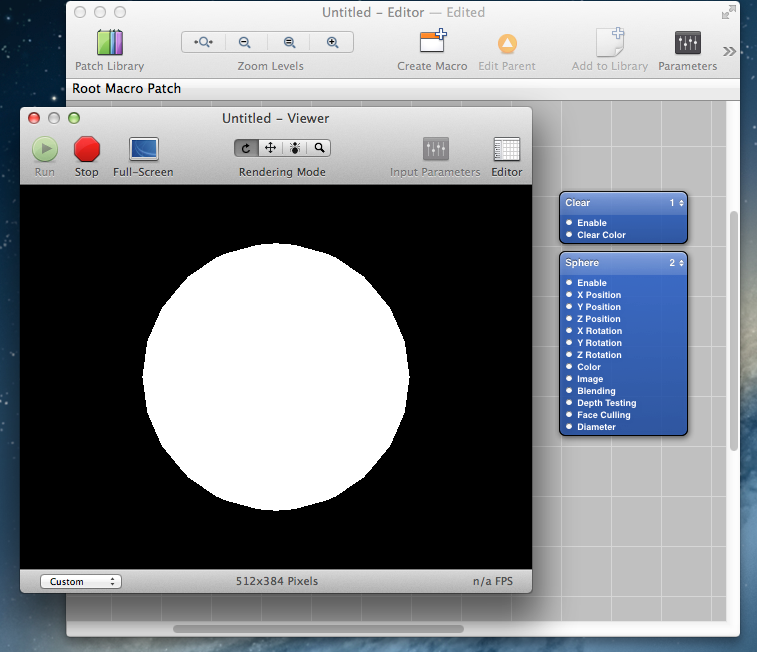The height and width of the screenshot is (652, 757).
Task: Enter Full-Screen viewer mode
Action: tap(143, 149)
